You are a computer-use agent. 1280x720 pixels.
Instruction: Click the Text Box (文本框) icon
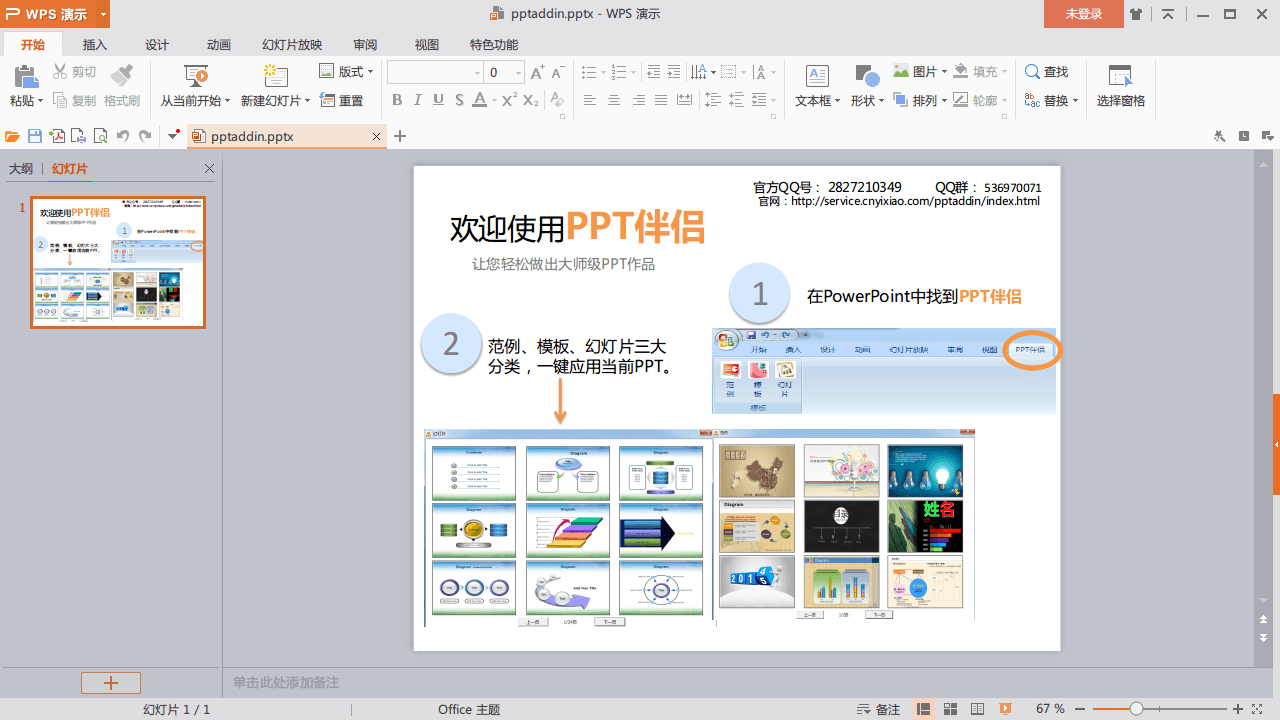click(x=818, y=76)
